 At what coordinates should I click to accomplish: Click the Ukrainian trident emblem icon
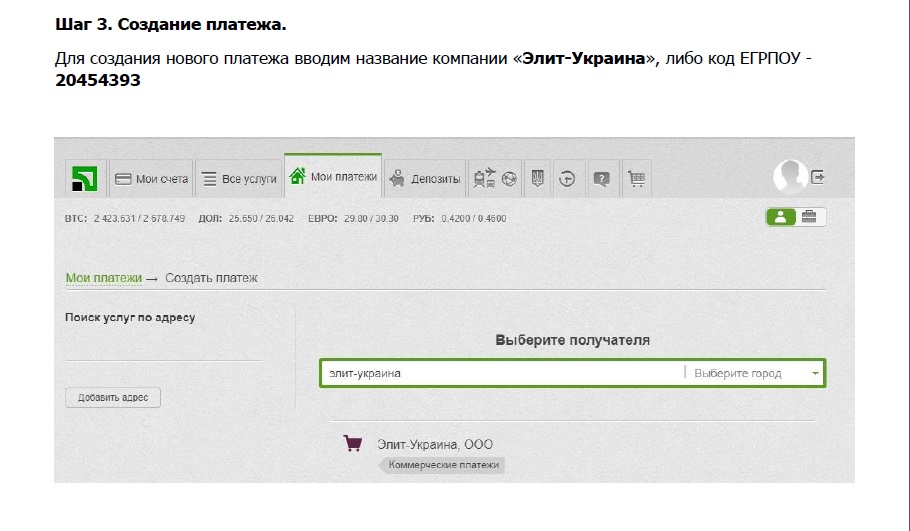coord(536,179)
